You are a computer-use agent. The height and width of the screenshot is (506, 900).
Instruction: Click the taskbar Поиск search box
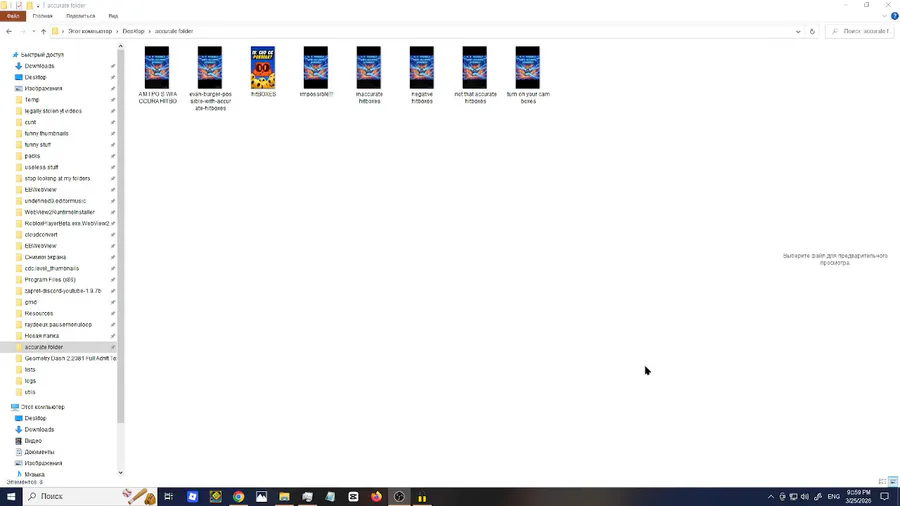tap(90, 497)
